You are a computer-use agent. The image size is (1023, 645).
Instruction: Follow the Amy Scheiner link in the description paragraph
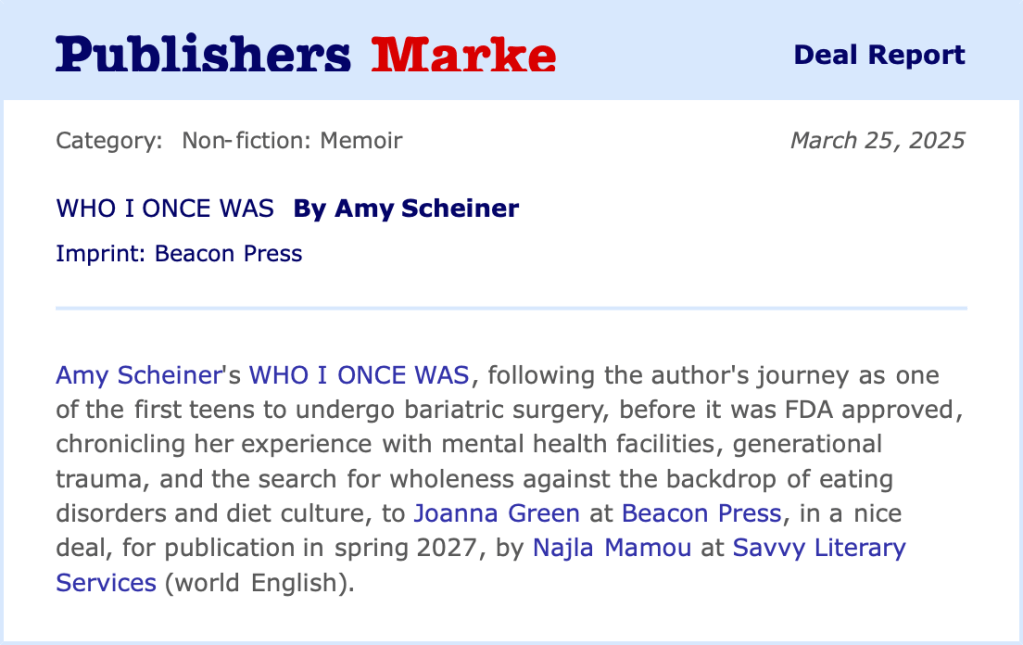[x=137, y=376]
